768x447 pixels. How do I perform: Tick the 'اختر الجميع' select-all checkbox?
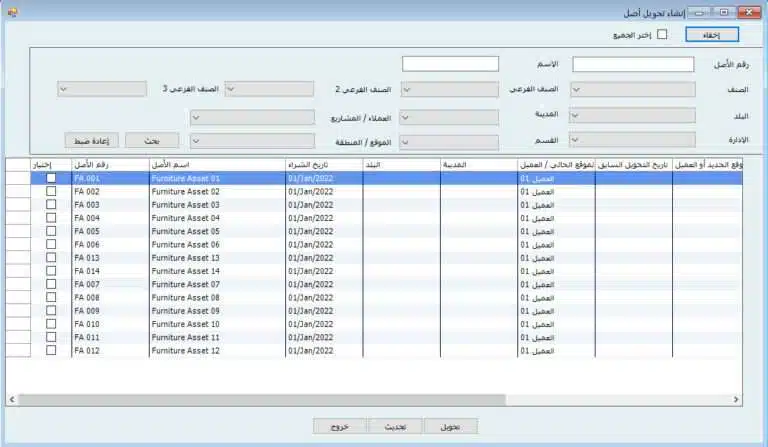pyautogui.click(x=661, y=35)
